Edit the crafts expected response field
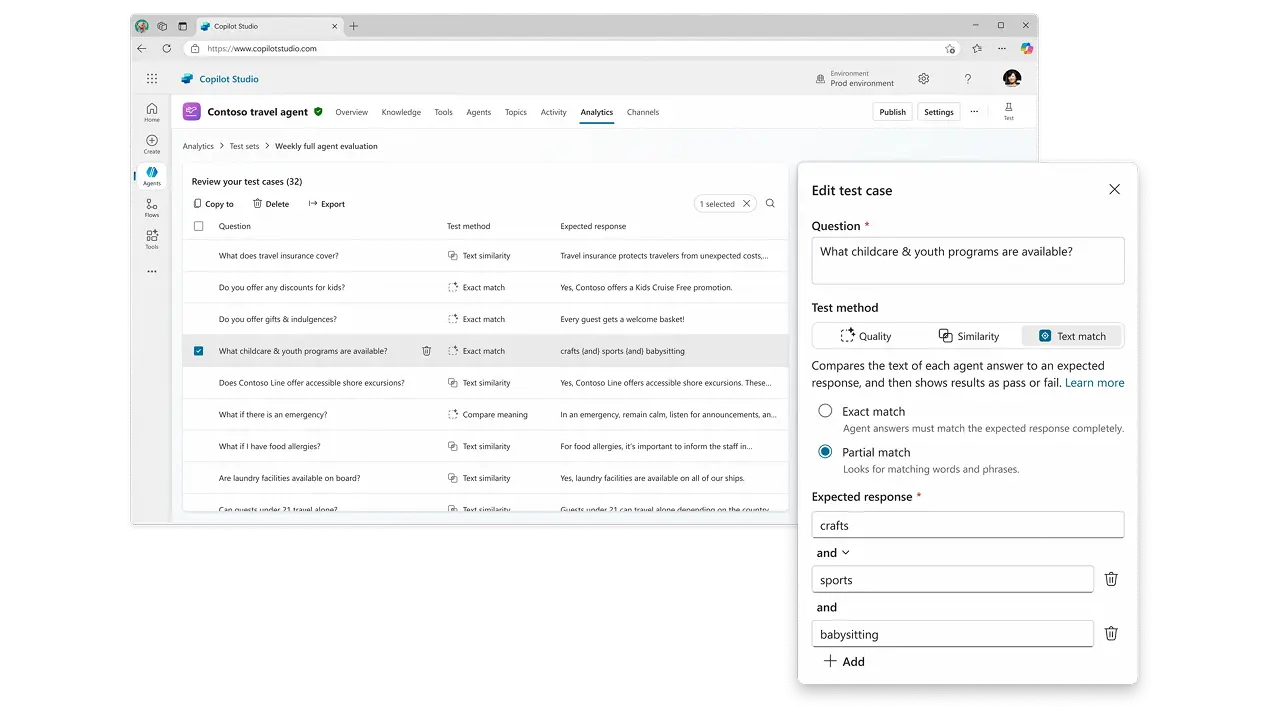The width and height of the screenshot is (1280, 720). [968, 525]
